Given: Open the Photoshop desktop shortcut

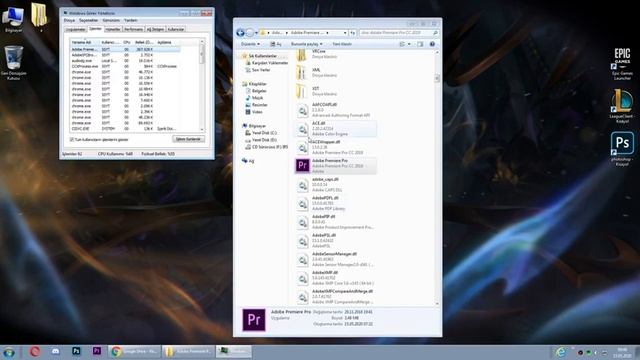Looking at the screenshot, I should (x=622, y=149).
